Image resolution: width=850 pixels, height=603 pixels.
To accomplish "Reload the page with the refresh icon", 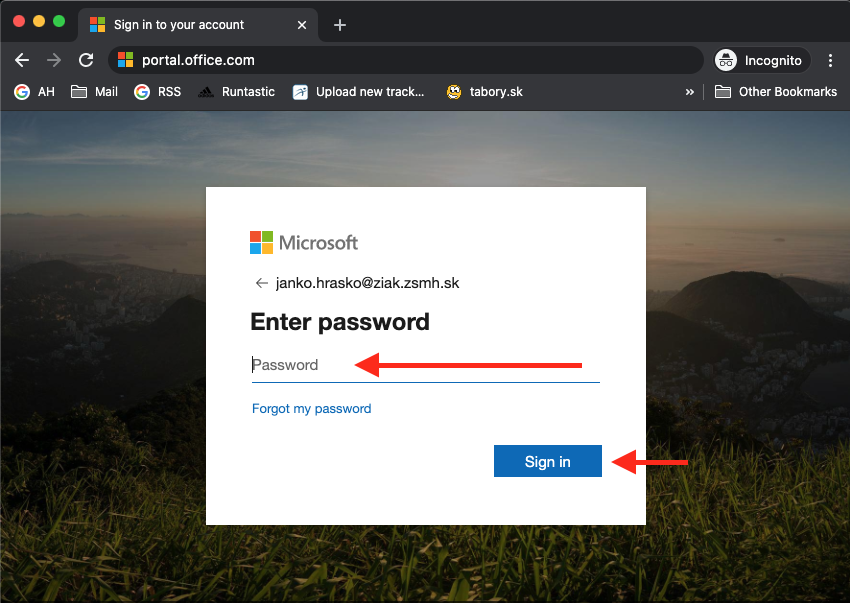I will [x=86, y=60].
